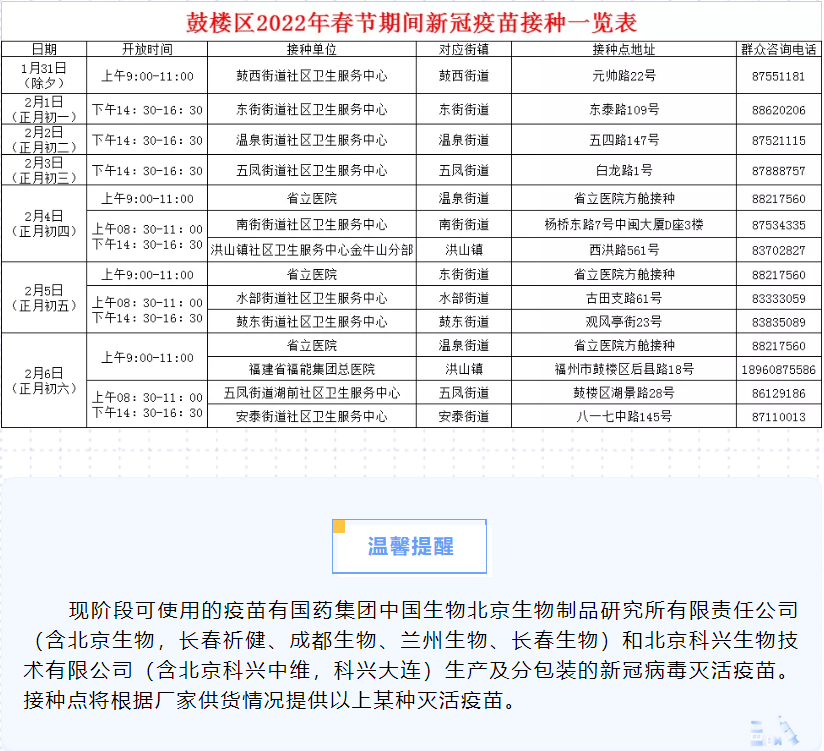The height and width of the screenshot is (751, 824).
Task: Click the 群众咨询电话 column header
Action: [x=779, y=49]
